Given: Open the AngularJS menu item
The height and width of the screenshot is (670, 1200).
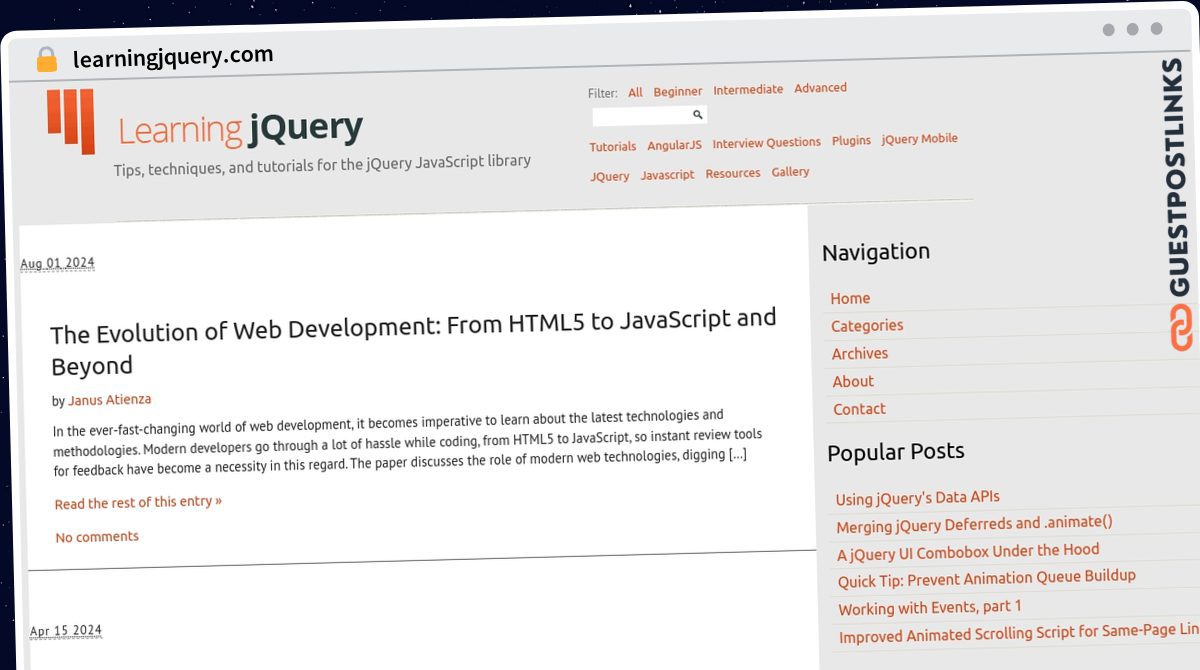Looking at the screenshot, I should (x=674, y=145).
